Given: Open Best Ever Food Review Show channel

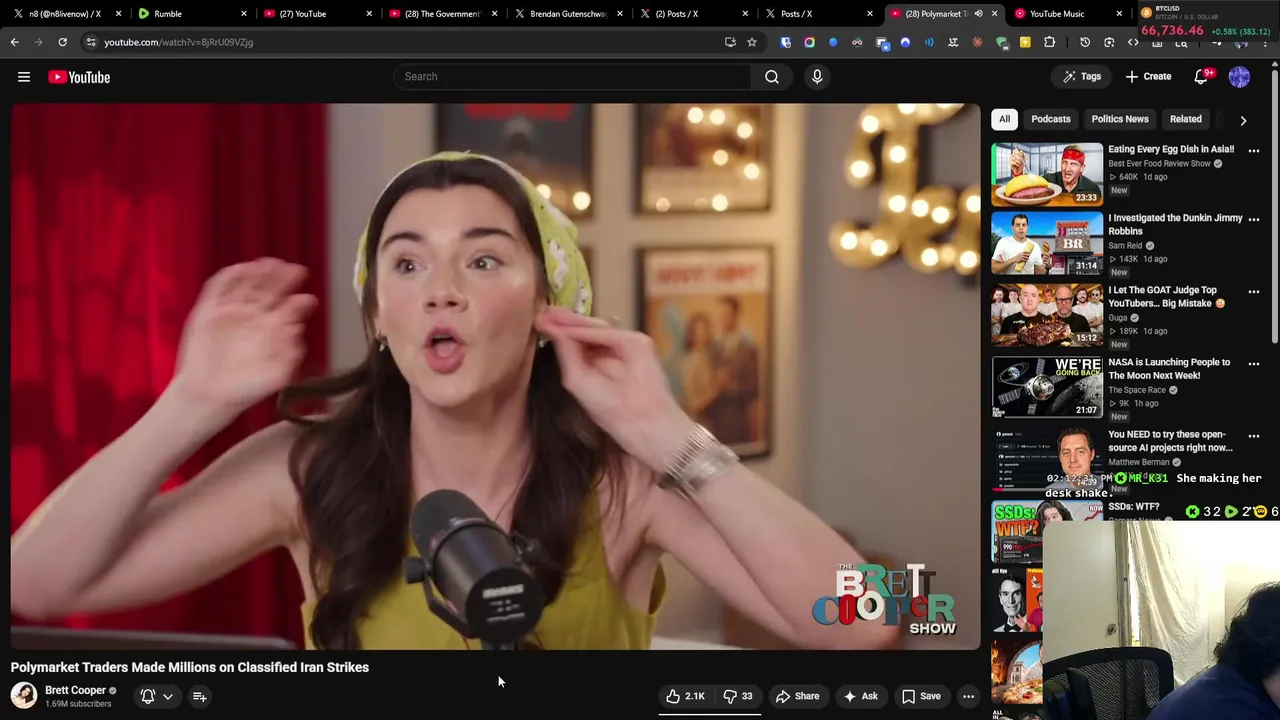Looking at the screenshot, I should (1159, 163).
